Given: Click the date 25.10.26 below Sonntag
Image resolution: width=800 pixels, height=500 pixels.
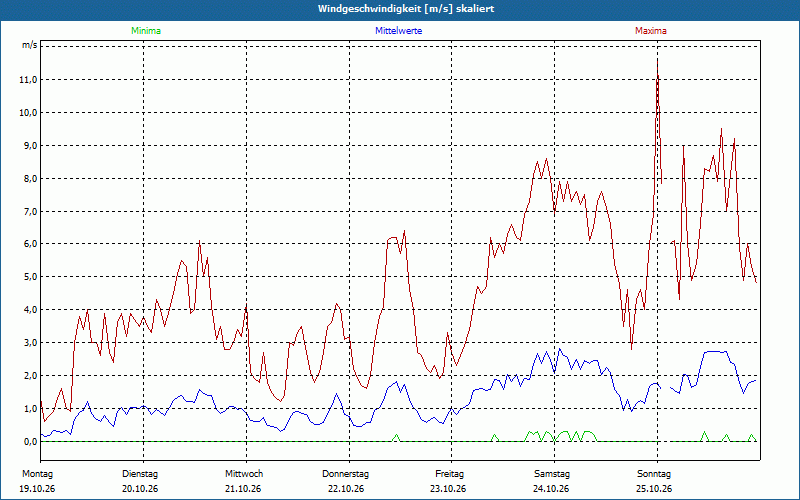Looking at the screenshot, I should (x=654, y=489).
